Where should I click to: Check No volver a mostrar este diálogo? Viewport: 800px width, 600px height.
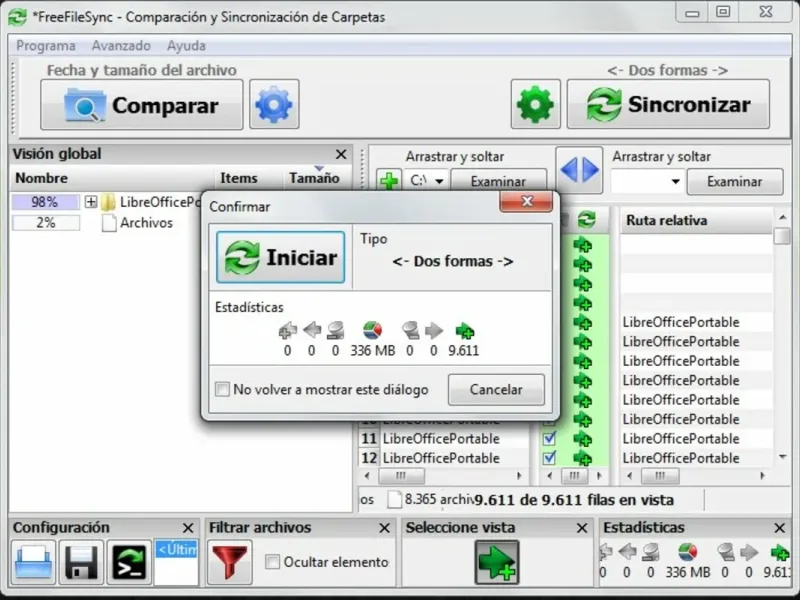[222, 390]
